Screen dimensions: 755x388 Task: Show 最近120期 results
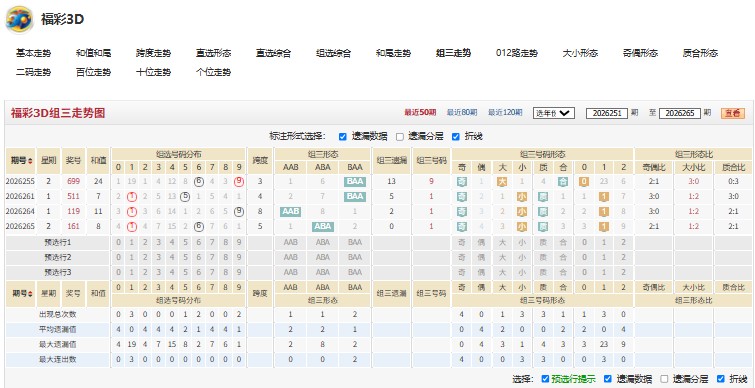[505, 113]
